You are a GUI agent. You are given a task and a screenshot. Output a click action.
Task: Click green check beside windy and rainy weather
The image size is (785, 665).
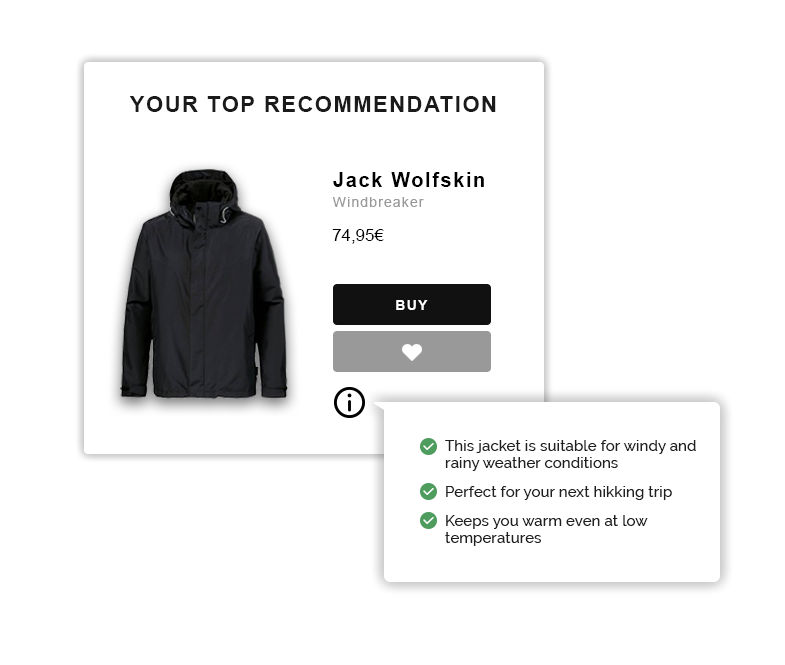(x=428, y=446)
